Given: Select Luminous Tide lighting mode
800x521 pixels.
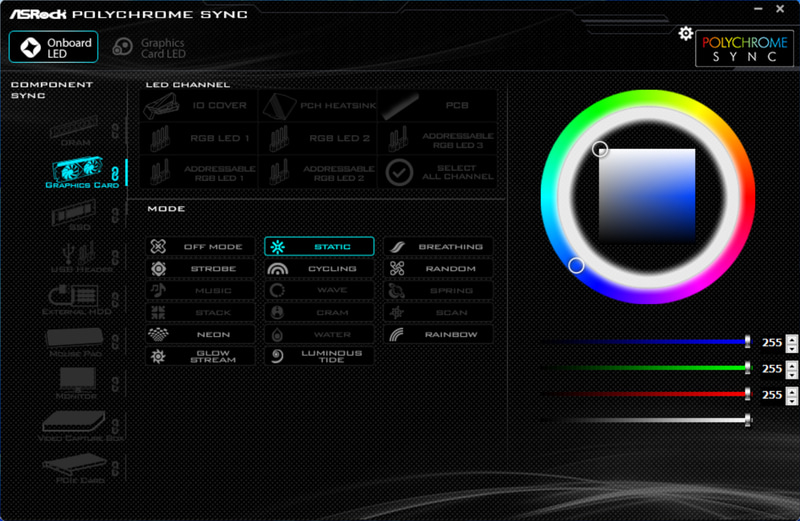Looking at the screenshot, I should click(x=319, y=356).
